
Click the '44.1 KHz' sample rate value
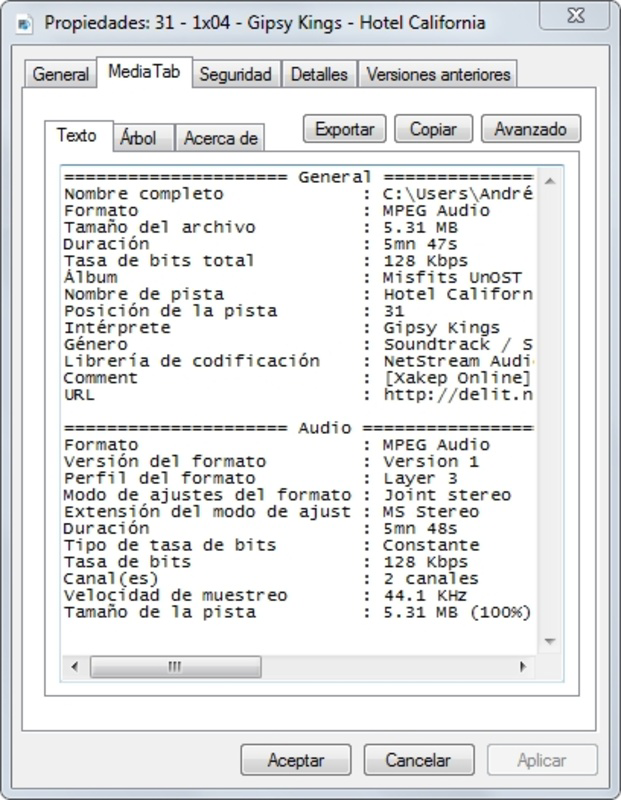point(425,595)
